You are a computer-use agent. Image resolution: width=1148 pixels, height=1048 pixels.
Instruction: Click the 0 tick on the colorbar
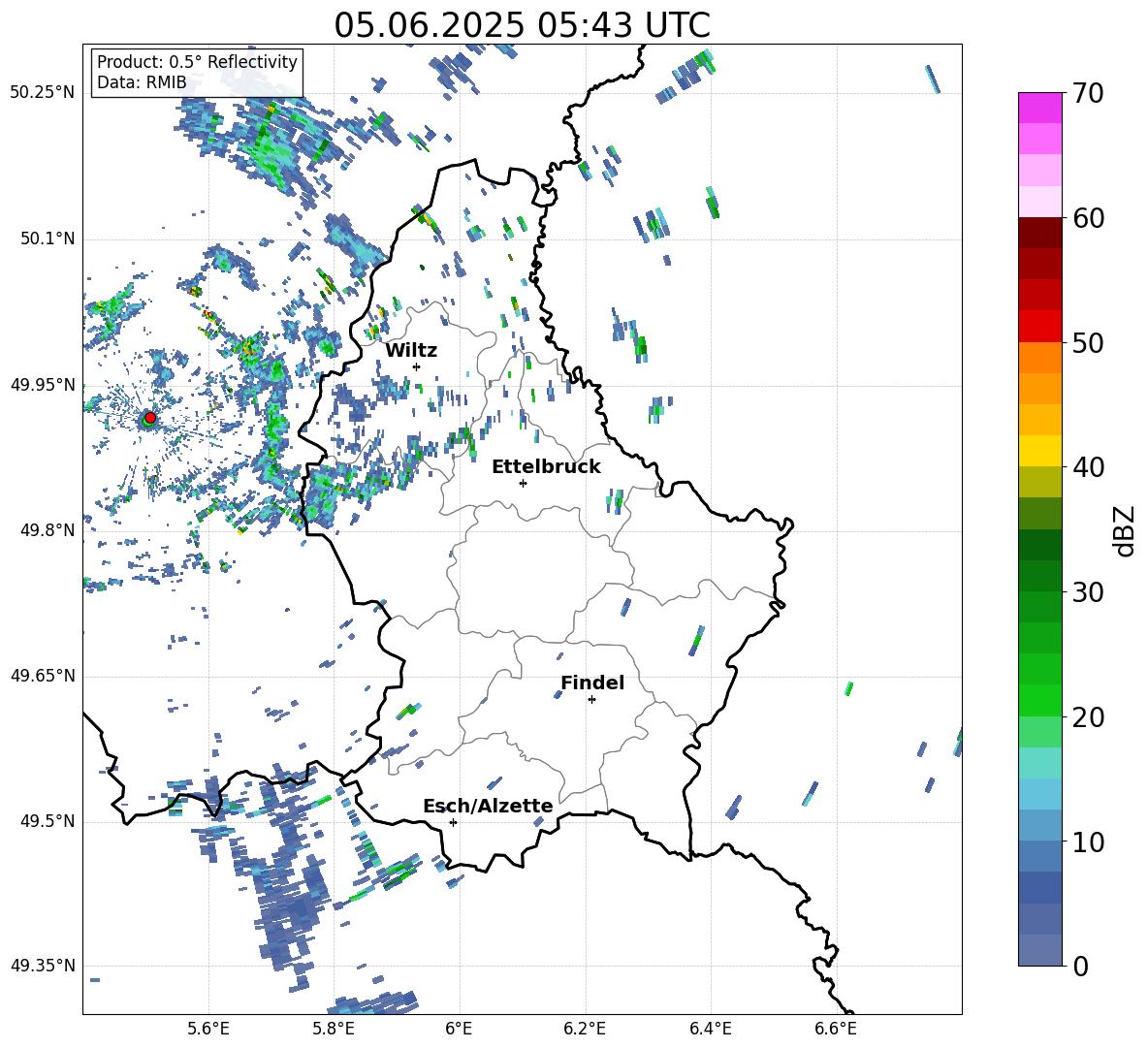(1080, 966)
